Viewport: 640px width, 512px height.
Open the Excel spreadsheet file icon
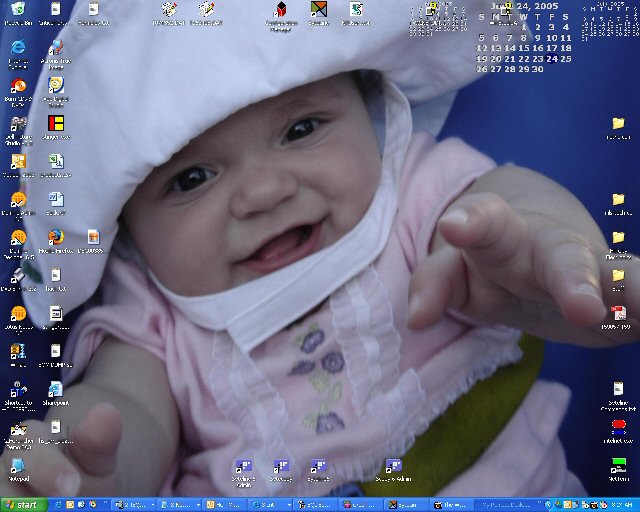click(56, 161)
